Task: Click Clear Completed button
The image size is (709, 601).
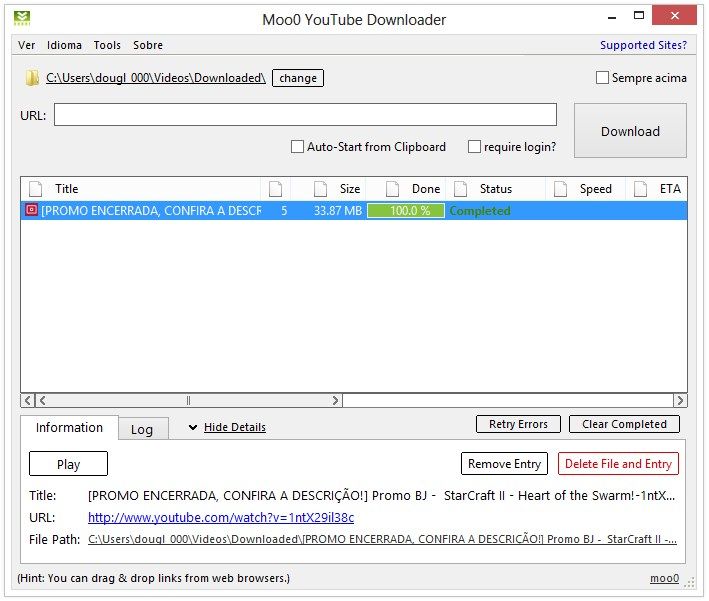Action: (x=624, y=424)
